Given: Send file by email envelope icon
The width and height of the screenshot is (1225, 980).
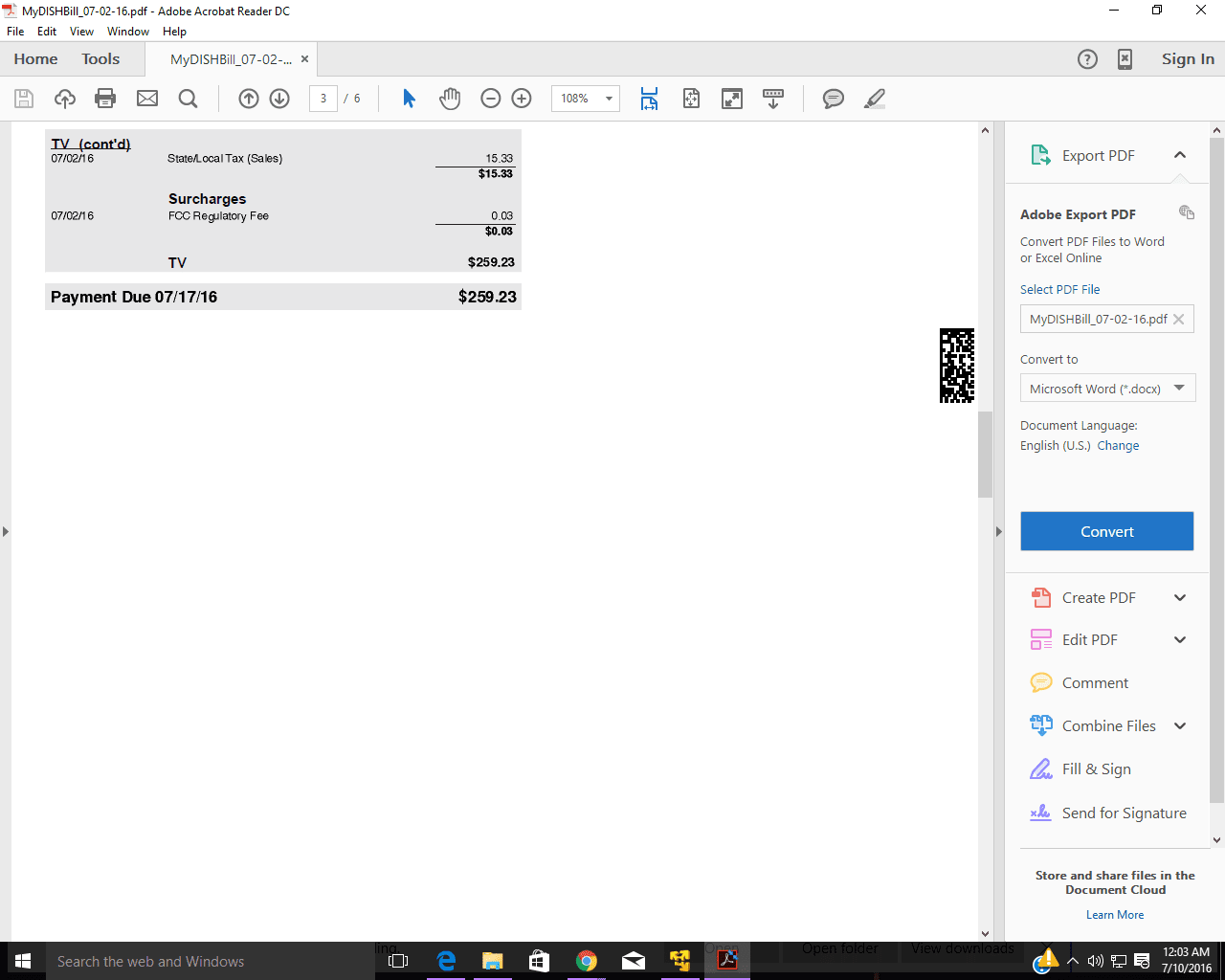Looking at the screenshot, I should (x=147, y=99).
